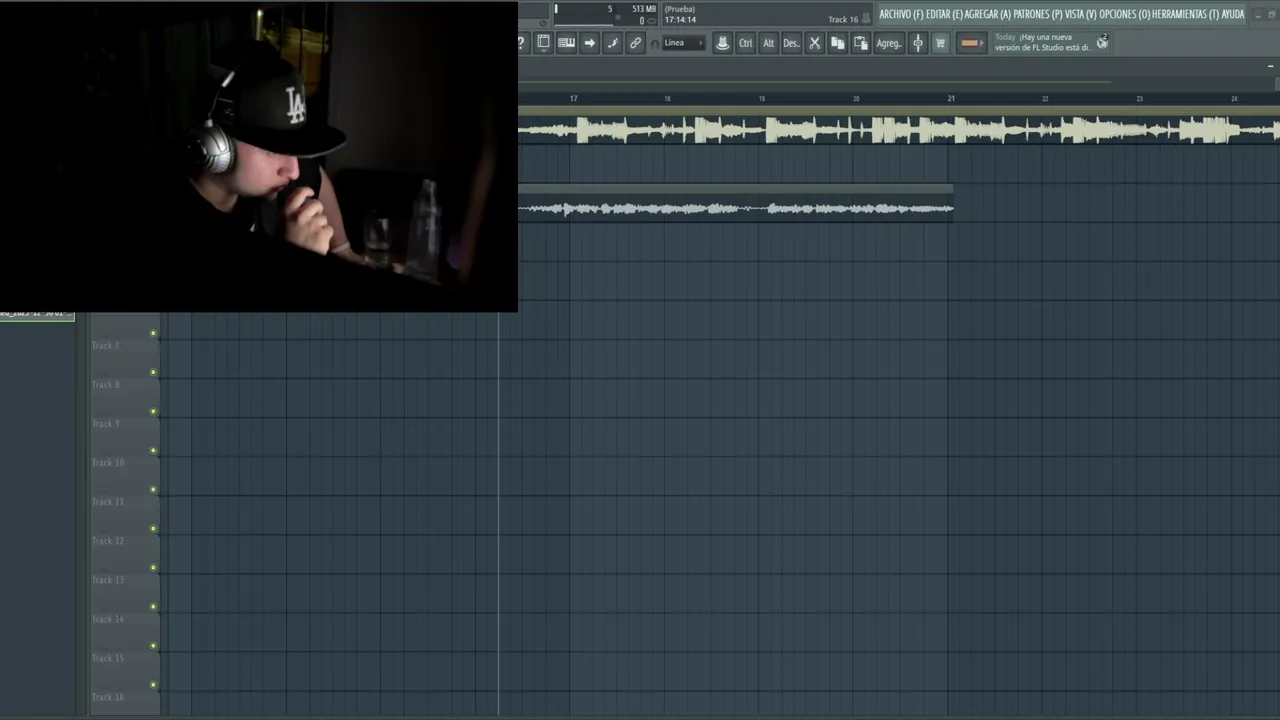Toggle the green LED directly above the Track 14 label
This screenshot has width=1280, height=720.
tap(153, 606)
